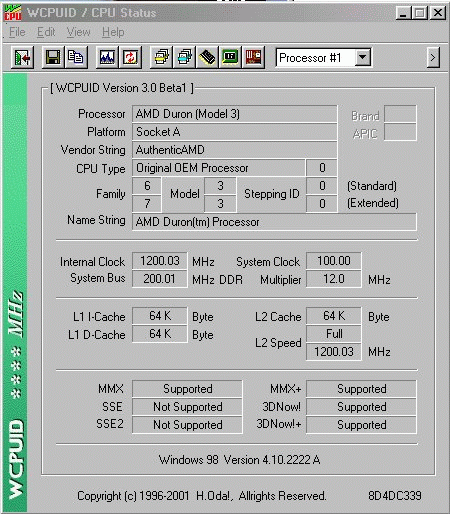Click the Name String 'AMD Duron(tm) Processor'
450x514 pixels.
tap(274, 222)
